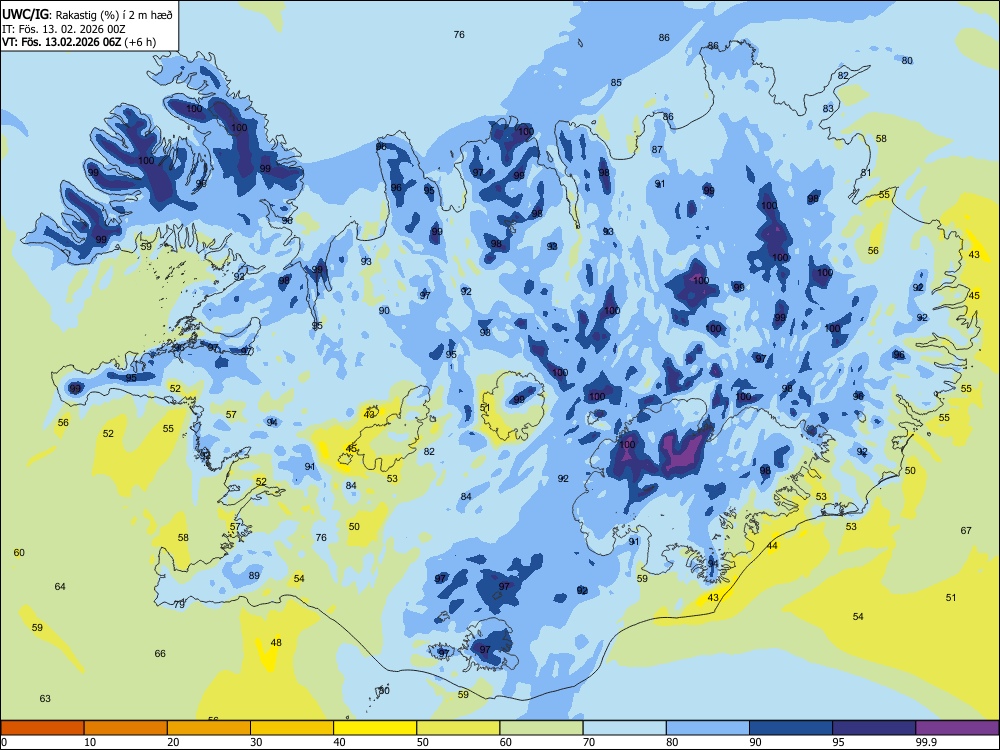Click the humidity value 89 on the map

click(254, 576)
